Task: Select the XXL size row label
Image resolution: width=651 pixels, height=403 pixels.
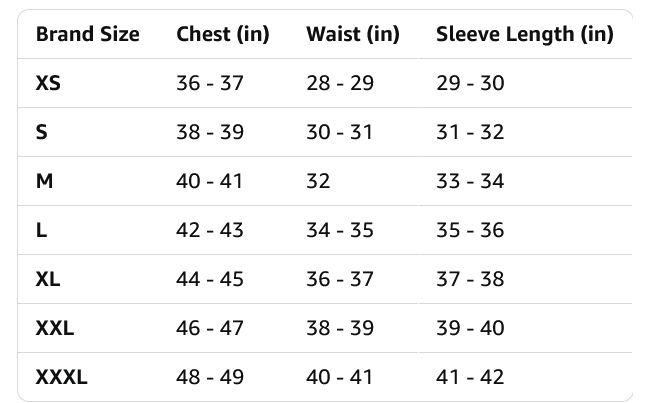Action: [55, 328]
